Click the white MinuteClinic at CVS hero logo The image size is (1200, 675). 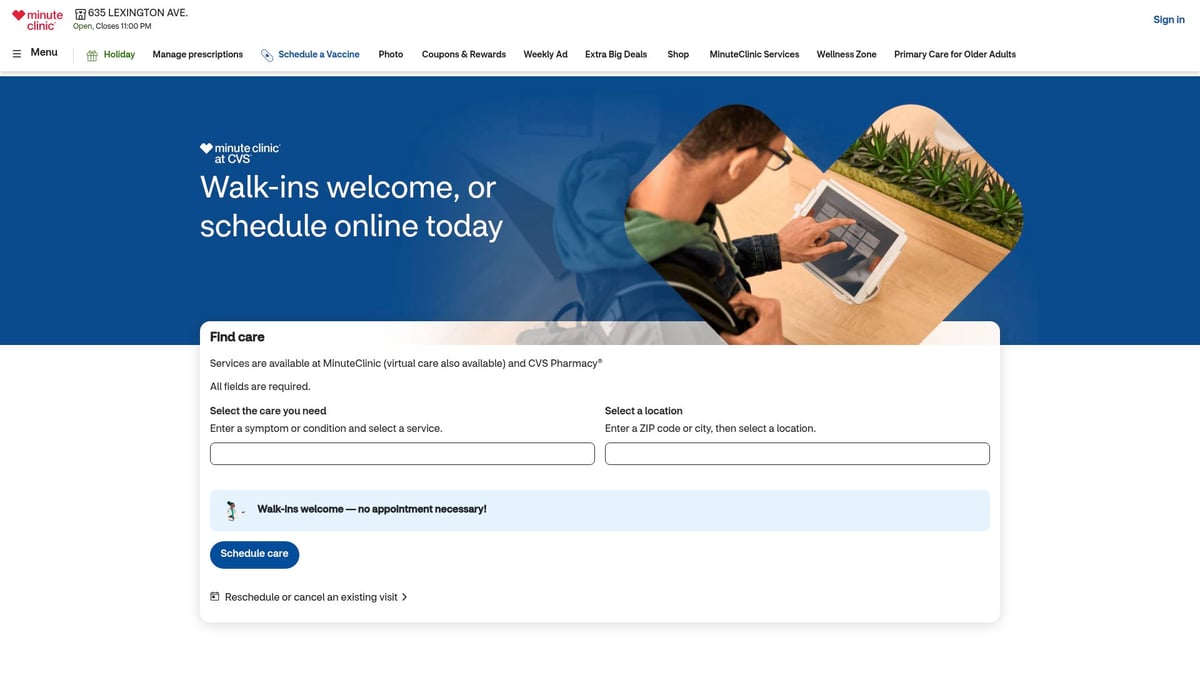click(x=240, y=151)
